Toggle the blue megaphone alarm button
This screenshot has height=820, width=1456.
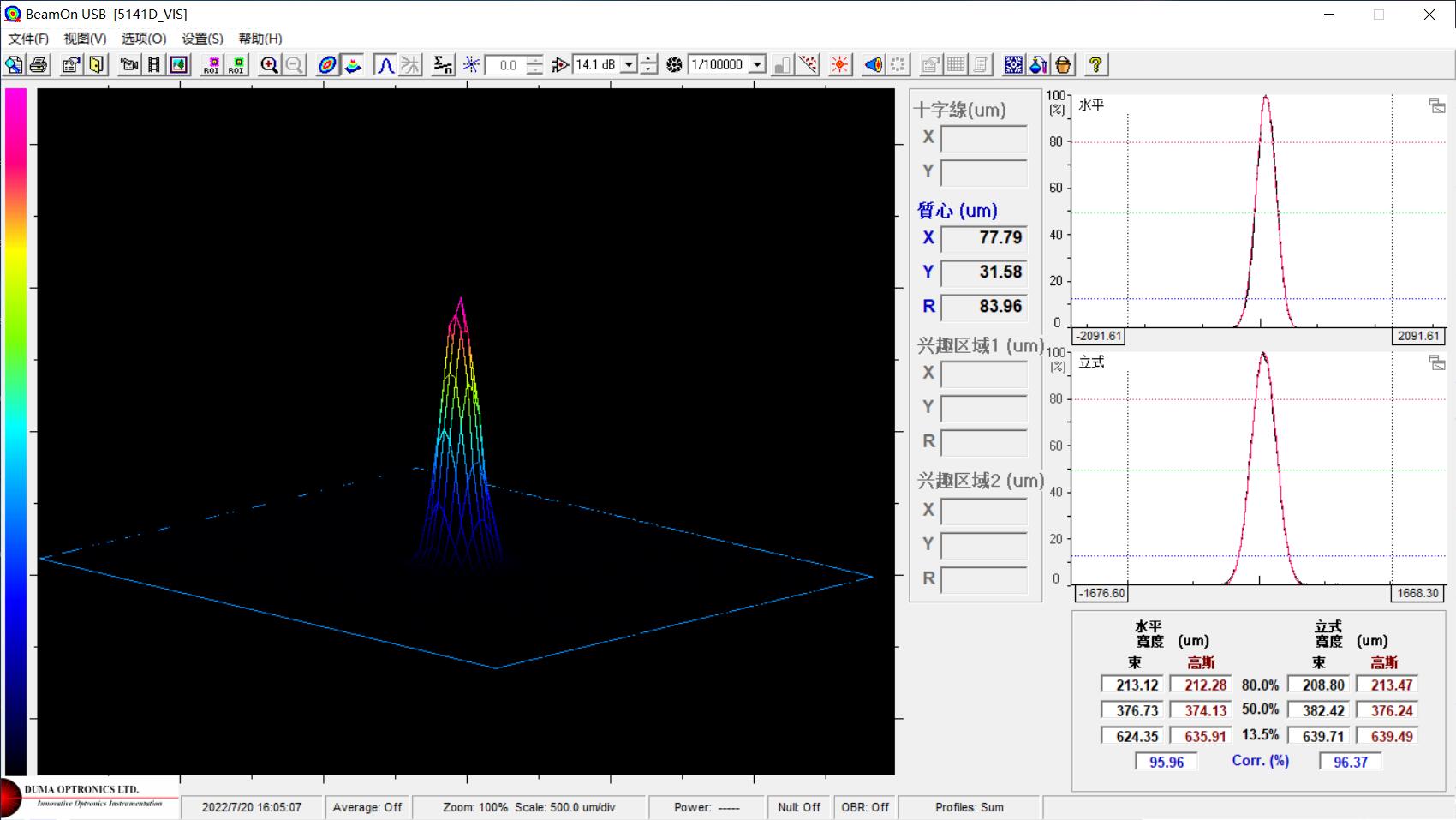873,65
